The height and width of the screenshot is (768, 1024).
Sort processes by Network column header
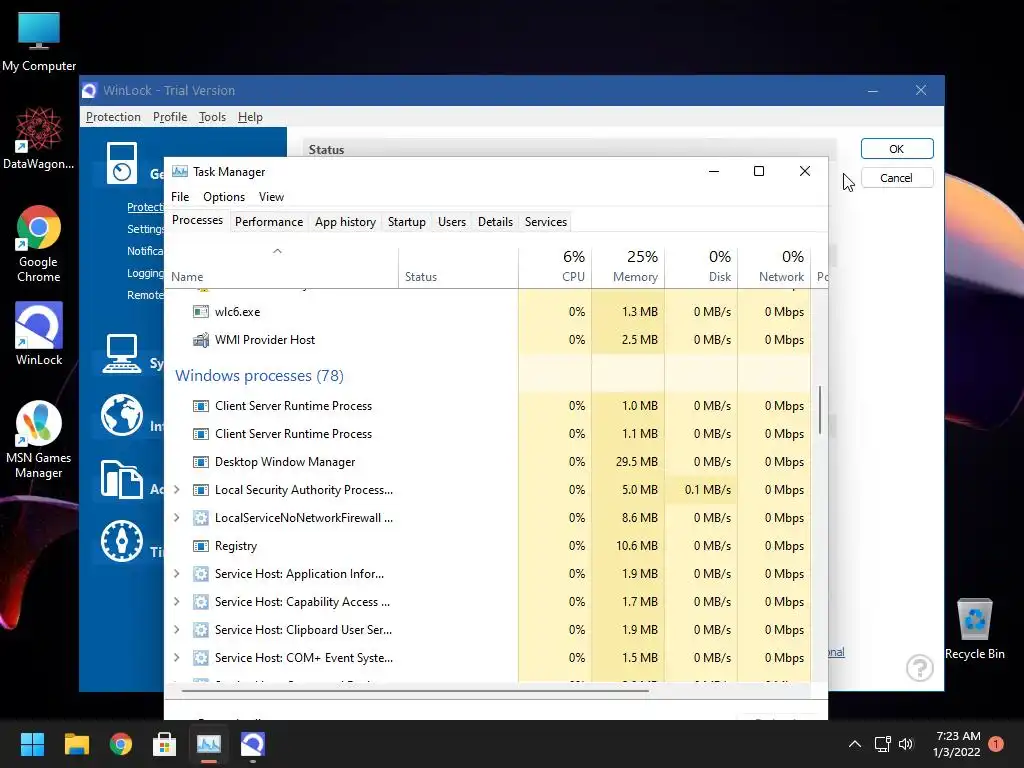[x=775, y=268]
